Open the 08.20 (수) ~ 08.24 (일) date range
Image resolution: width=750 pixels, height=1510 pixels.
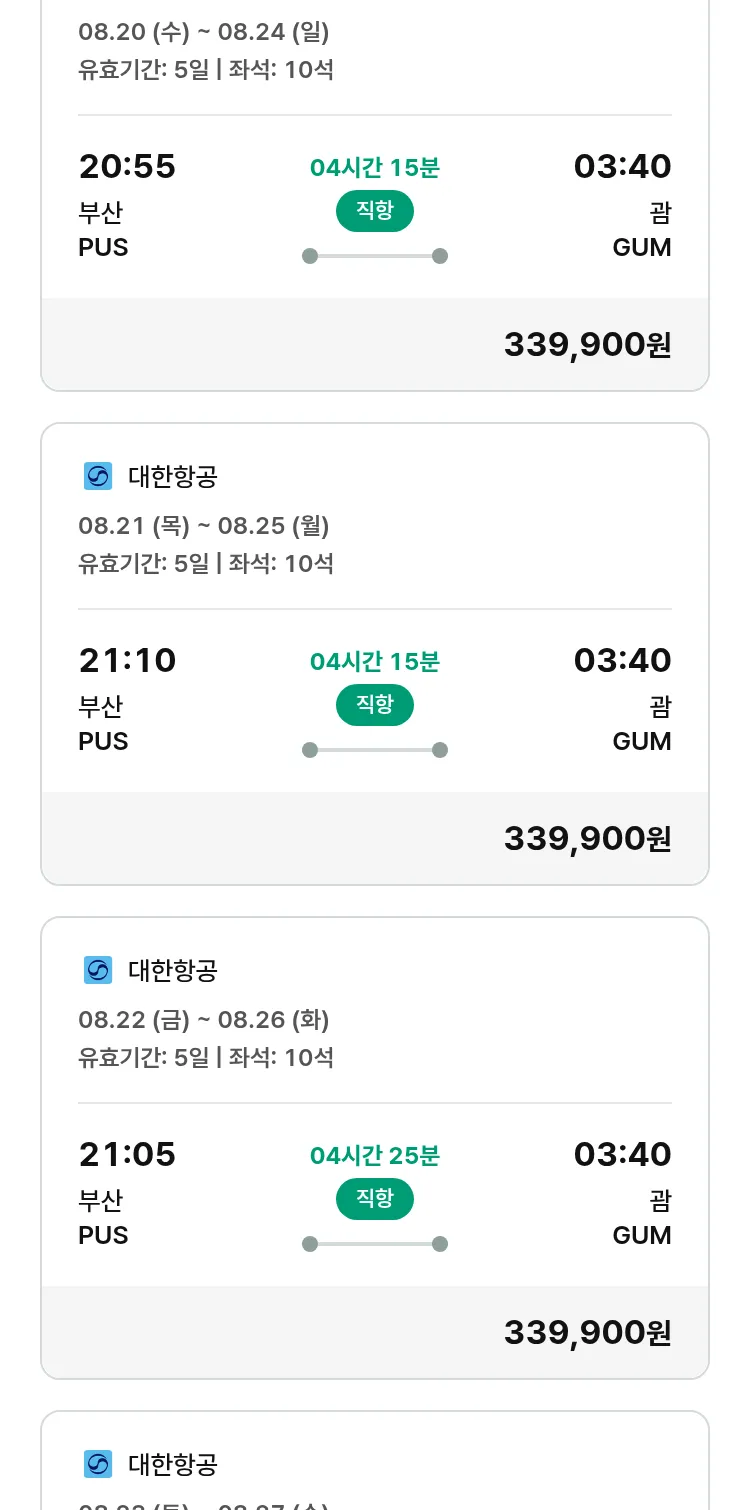[x=204, y=32]
